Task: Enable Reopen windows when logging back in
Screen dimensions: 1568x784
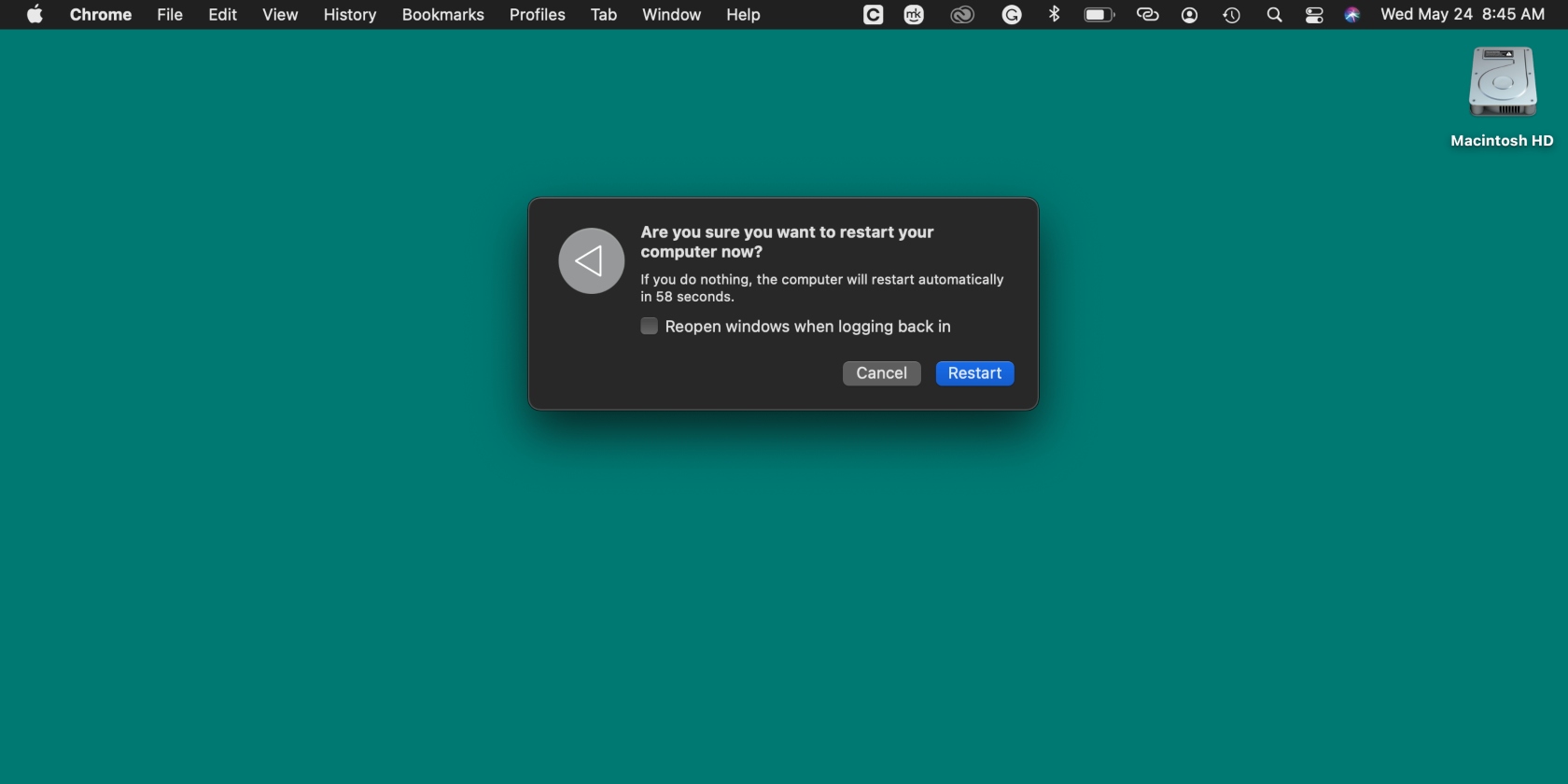Action: [649, 326]
